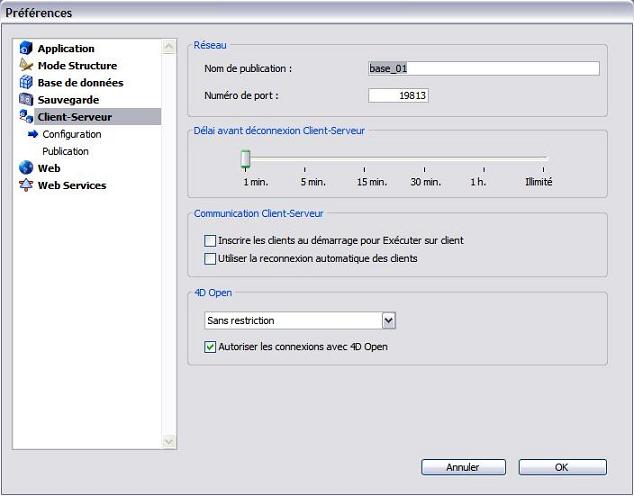Click the blue arrow beside Configuration
This screenshot has width=634, height=496.
coord(33,134)
